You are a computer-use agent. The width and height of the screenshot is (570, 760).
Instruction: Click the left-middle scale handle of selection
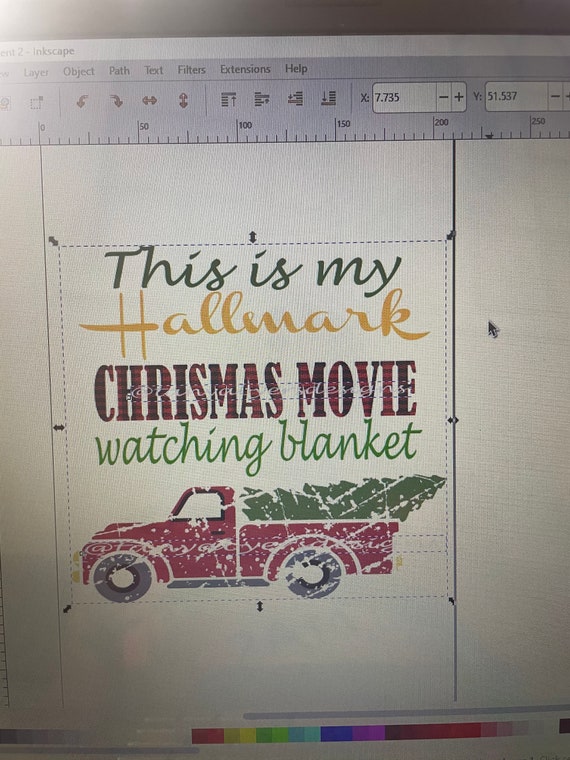pyautogui.click(x=59, y=428)
